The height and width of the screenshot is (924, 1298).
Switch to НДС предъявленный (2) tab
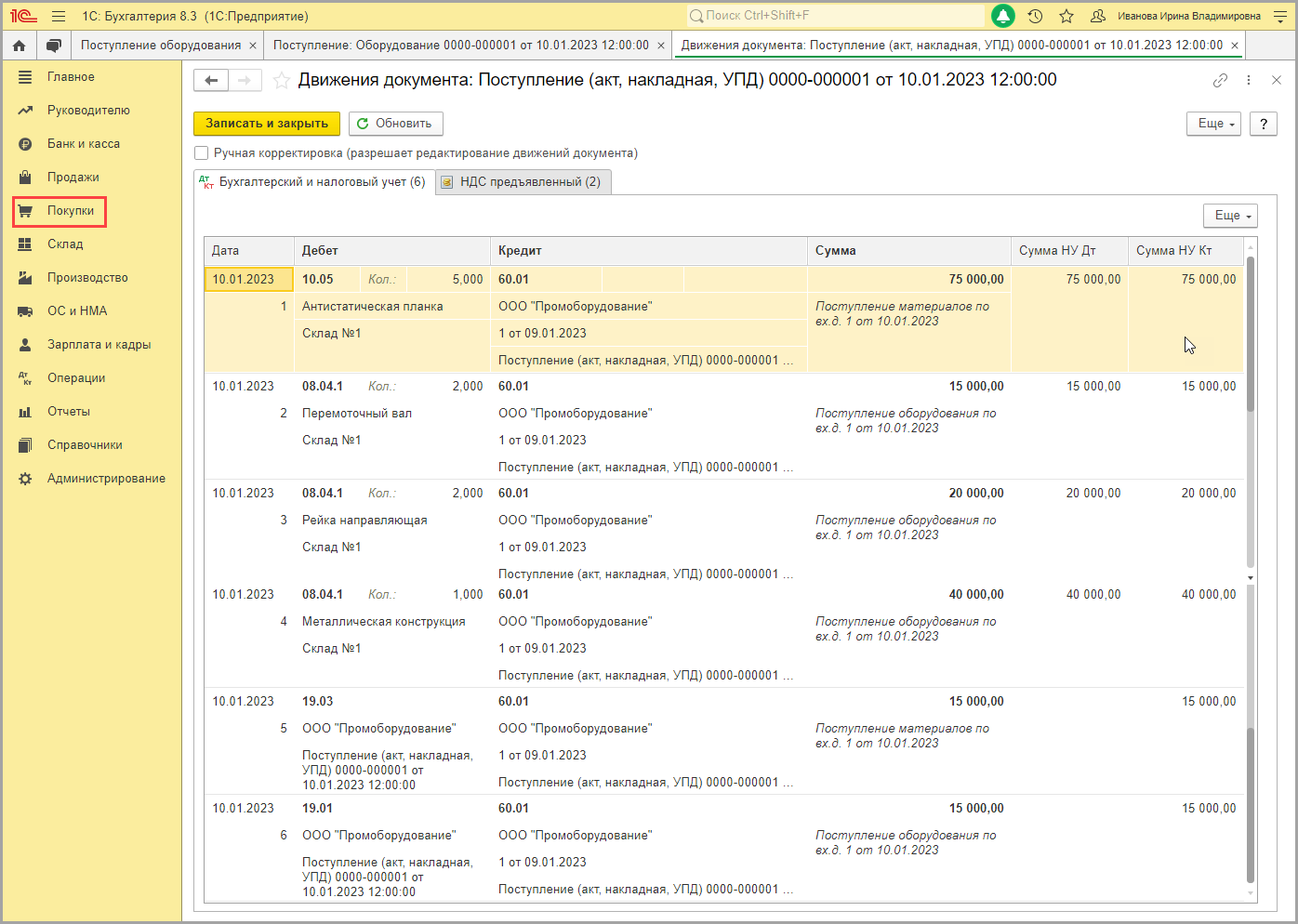523,182
